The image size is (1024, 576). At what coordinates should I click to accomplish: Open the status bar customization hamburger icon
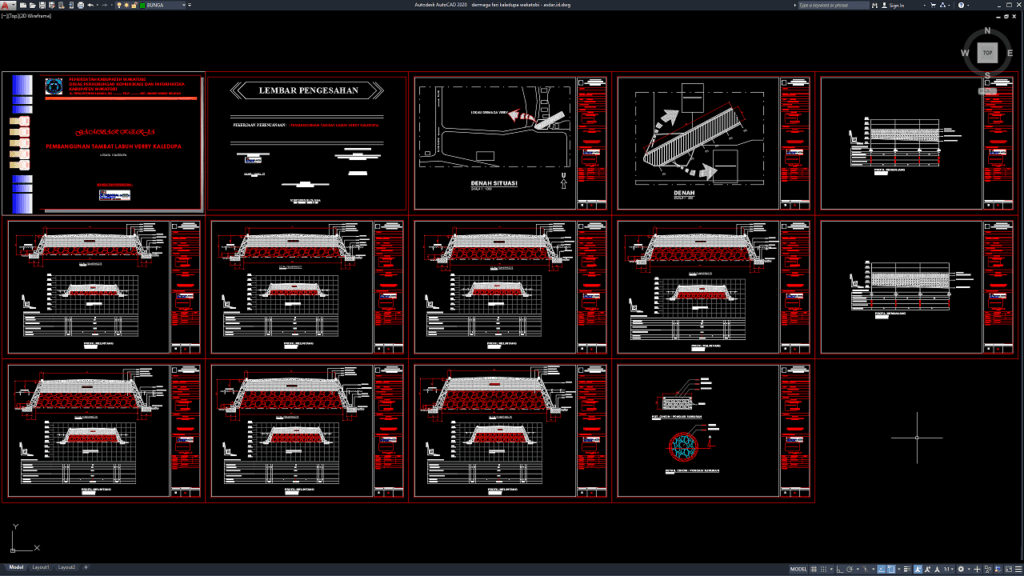click(x=1017, y=568)
